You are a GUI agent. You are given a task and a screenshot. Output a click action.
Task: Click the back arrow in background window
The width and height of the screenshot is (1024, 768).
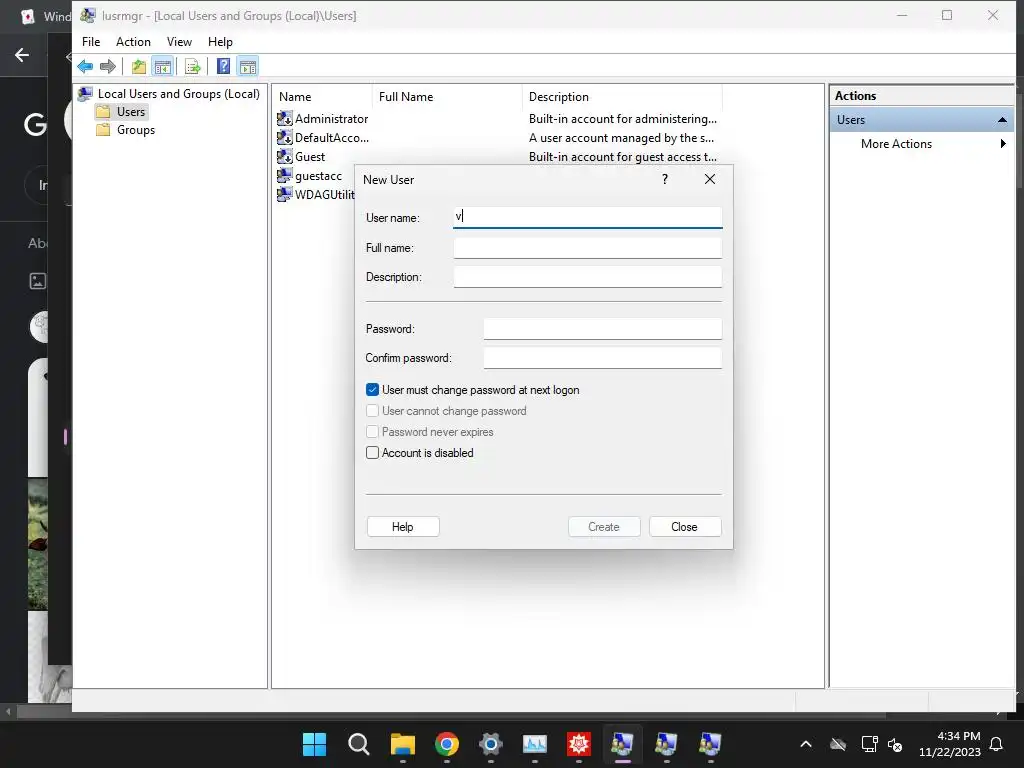[x=22, y=55]
